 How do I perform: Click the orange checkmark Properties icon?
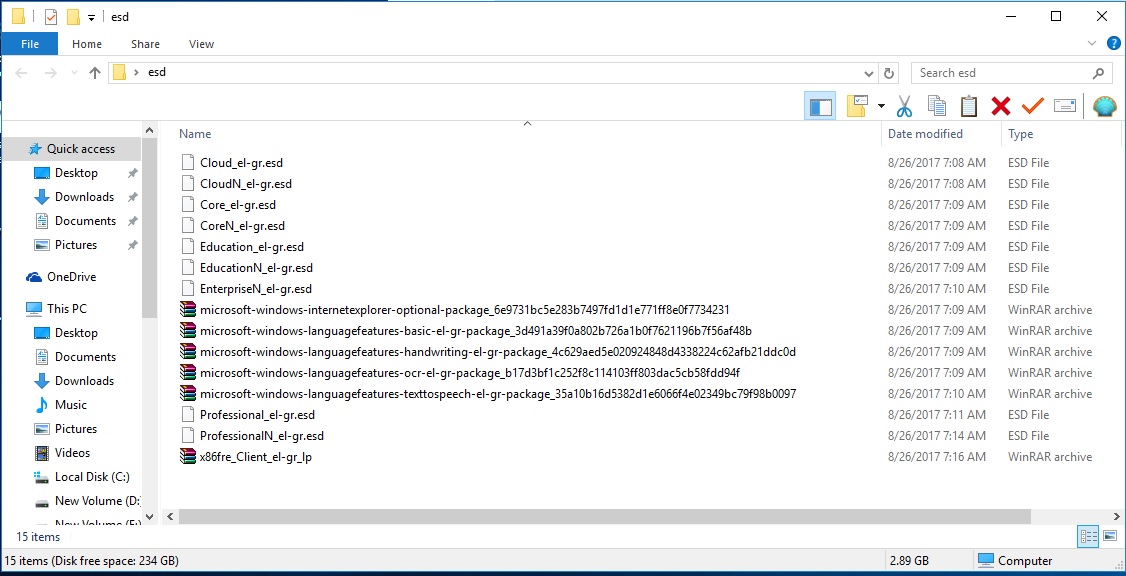click(1033, 106)
